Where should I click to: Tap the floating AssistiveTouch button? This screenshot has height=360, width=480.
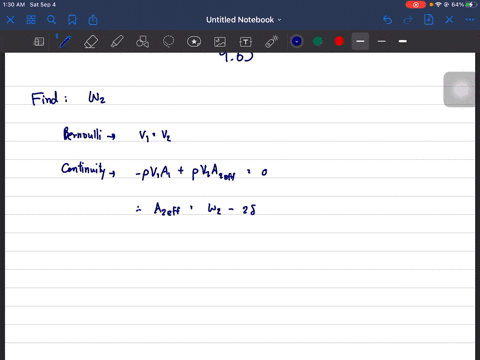click(461, 89)
